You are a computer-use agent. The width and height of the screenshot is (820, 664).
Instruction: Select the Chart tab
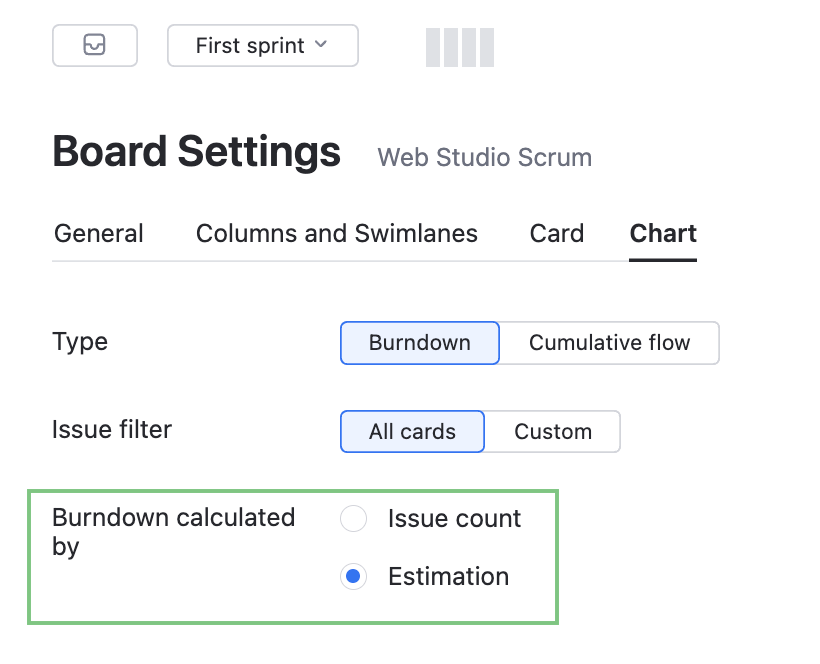663,234
